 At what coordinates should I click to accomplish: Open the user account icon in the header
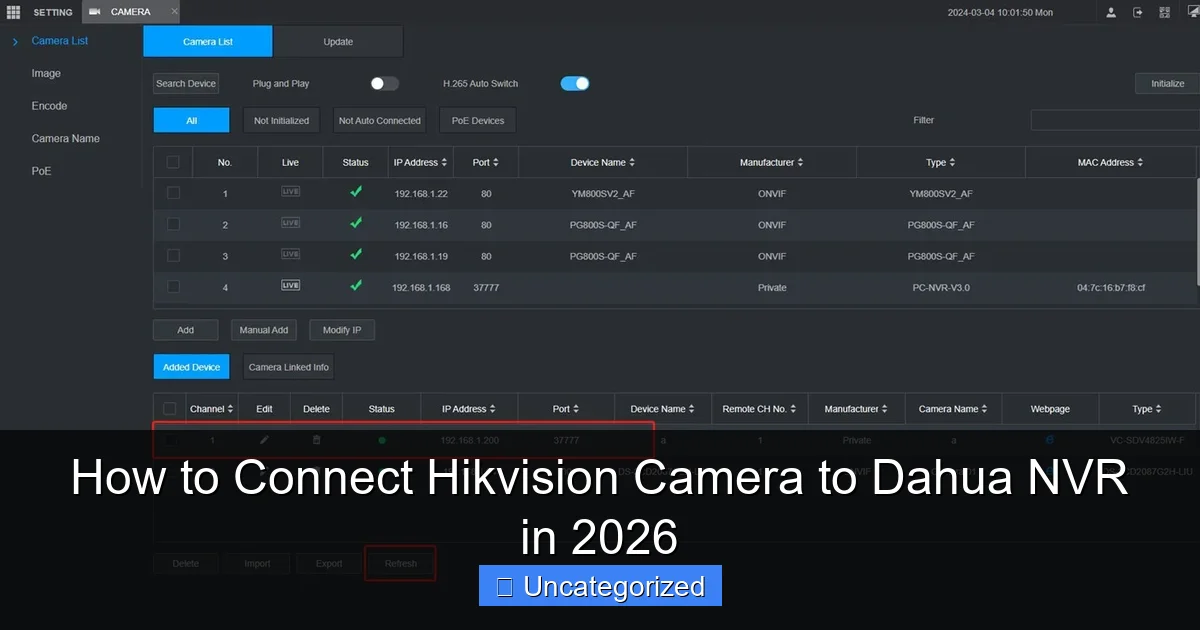1111,12
